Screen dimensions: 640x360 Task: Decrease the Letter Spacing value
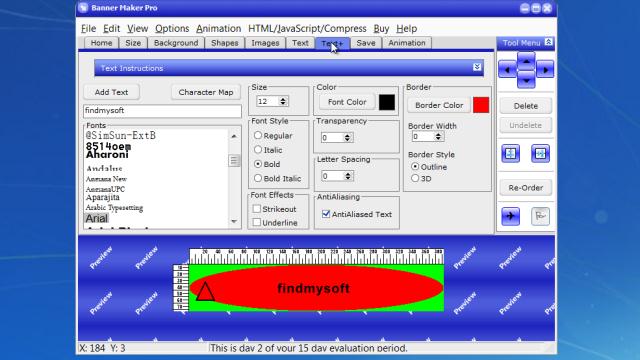click(x=348, y=178)
